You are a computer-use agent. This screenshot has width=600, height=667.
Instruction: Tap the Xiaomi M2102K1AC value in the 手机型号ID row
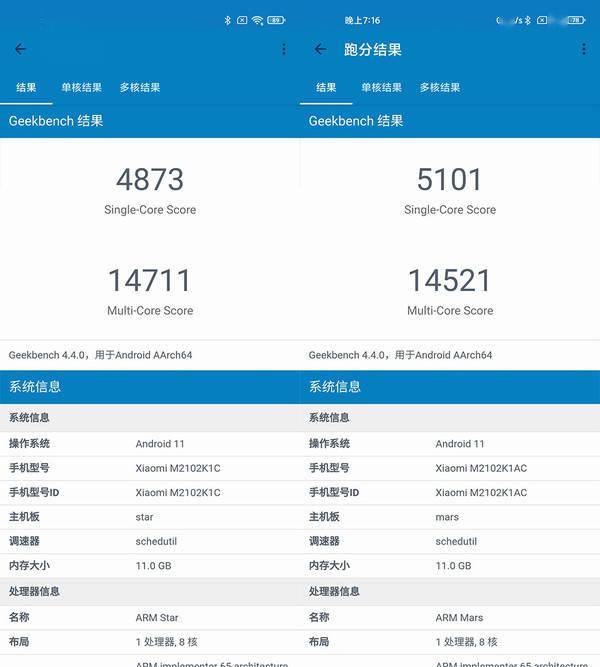click(x=481, y=493)
